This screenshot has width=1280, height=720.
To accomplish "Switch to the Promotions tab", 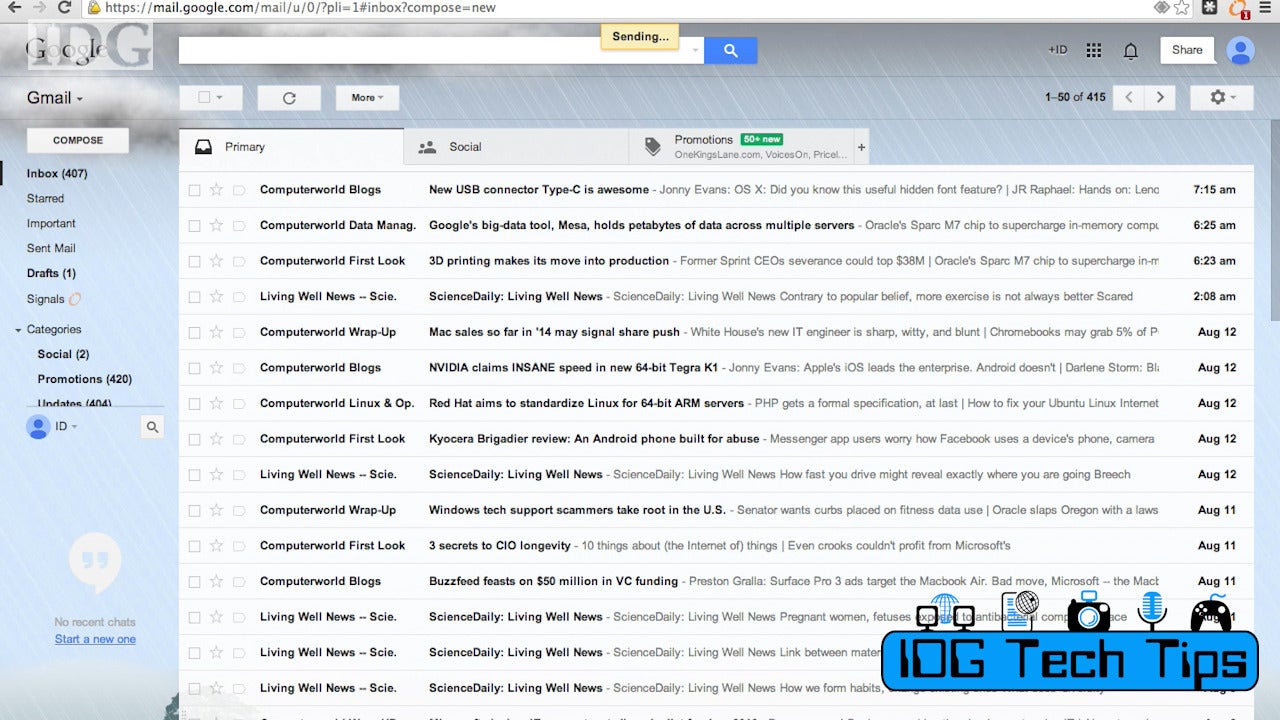I will pyautogui.click(x=740, y=147).
